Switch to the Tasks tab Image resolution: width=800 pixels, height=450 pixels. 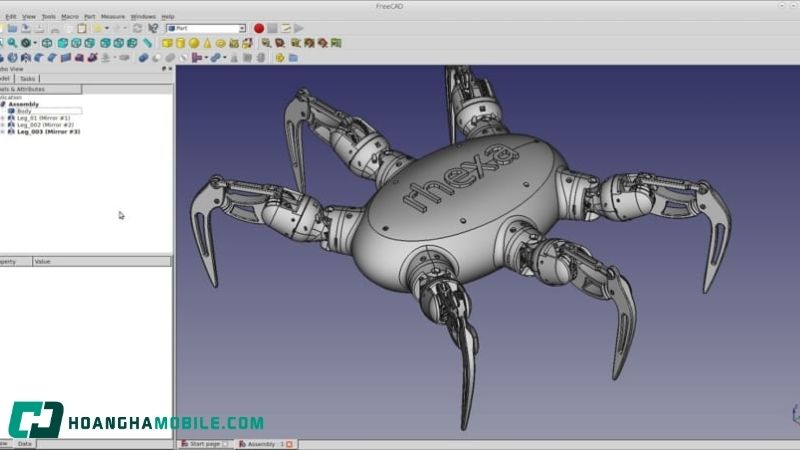(x=28, y=78)
